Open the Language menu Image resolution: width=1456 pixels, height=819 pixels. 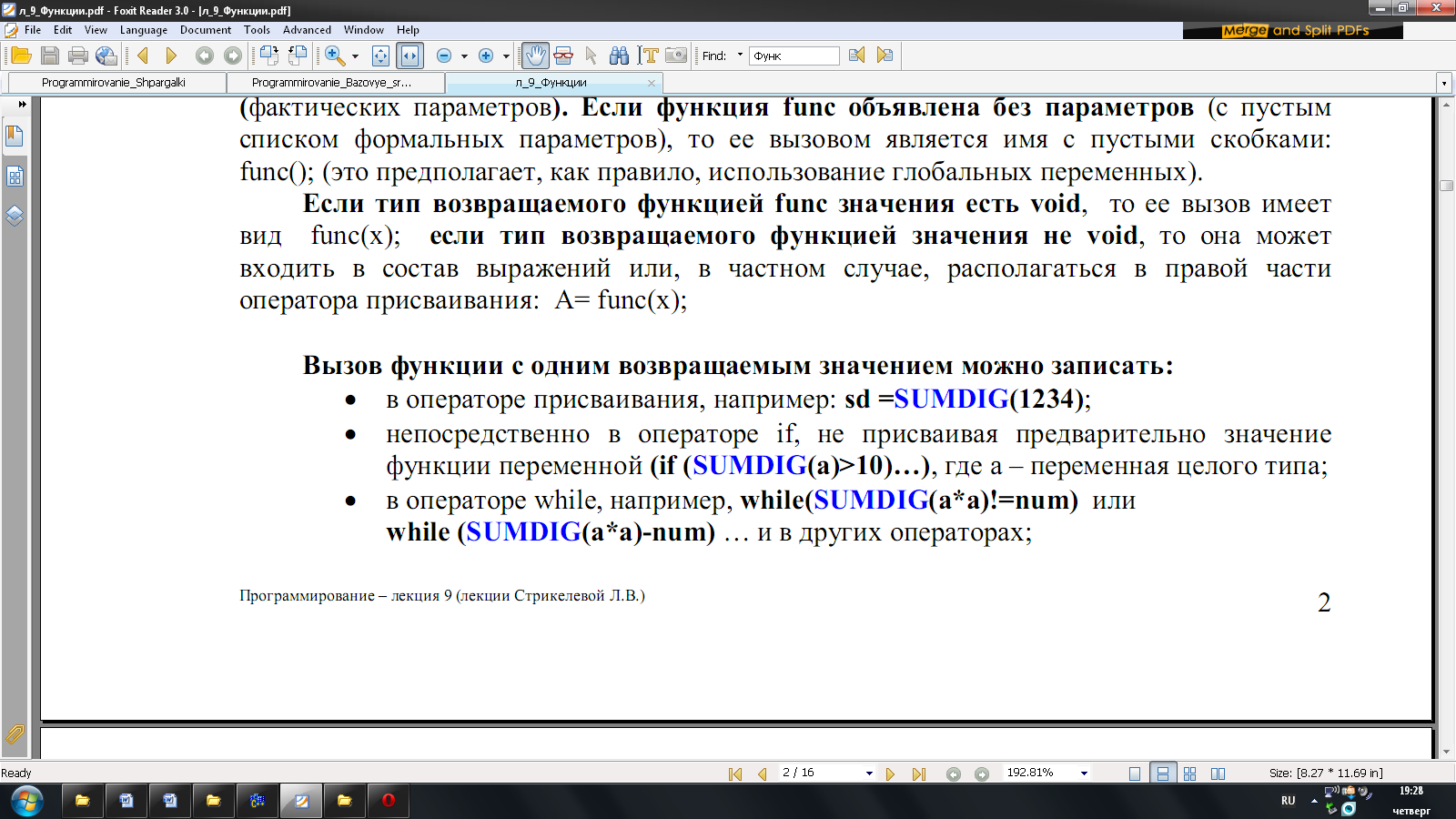[144, 30]
